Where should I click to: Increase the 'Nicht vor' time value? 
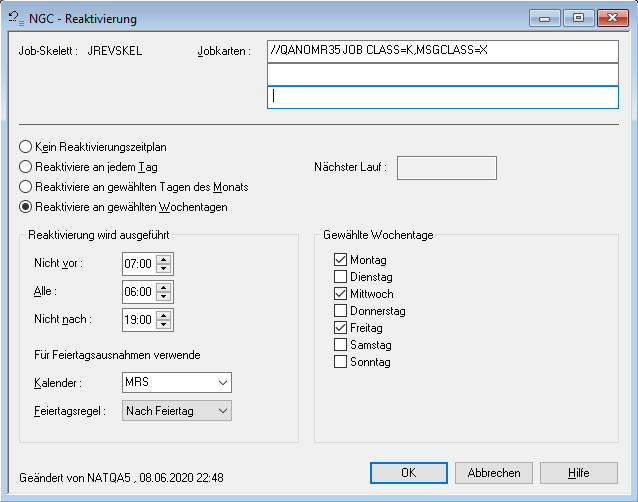(x=164, y=259)
